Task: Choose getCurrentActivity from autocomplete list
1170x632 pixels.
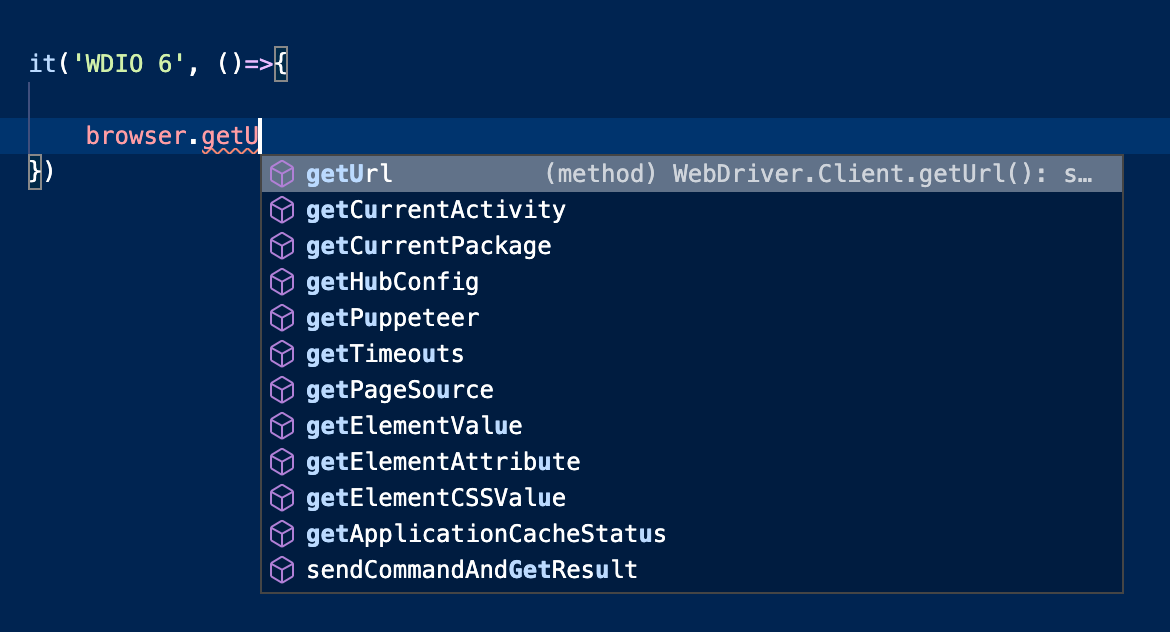Action: [692, 210]
